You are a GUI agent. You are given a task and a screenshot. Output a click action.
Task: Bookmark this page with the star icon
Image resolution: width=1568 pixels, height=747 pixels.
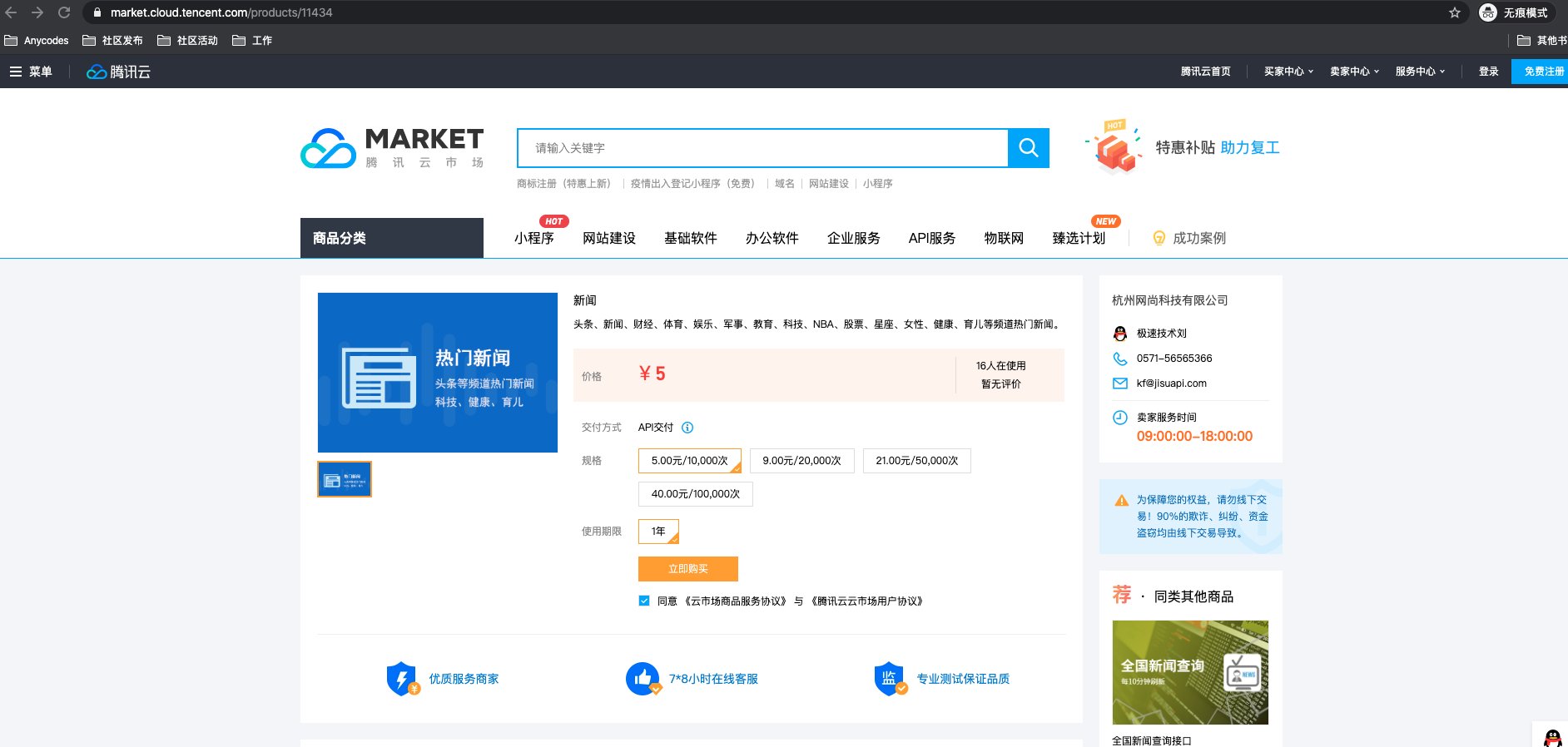pos(1455,12)
